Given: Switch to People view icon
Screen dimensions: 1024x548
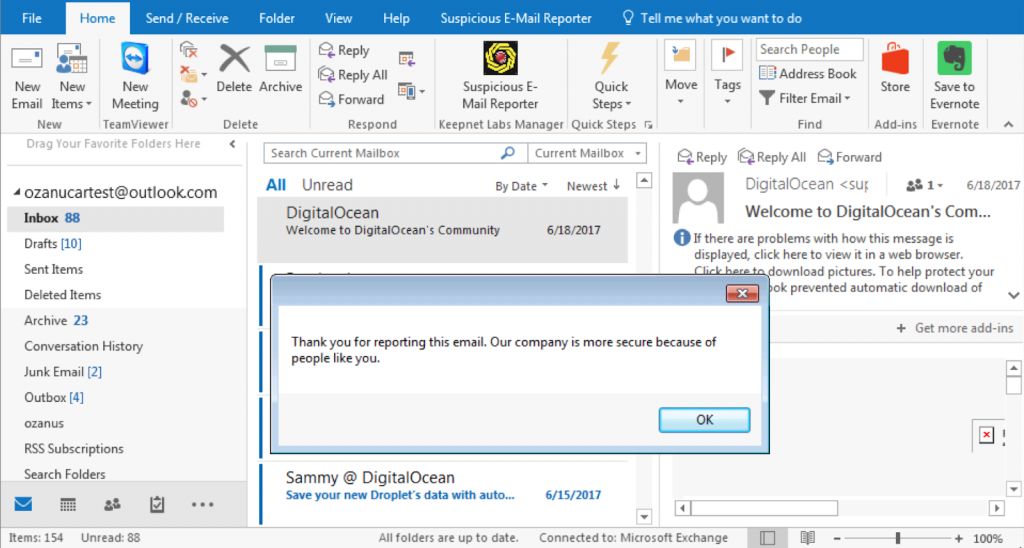Looking at the screenshot, I should tap(112, 504).
